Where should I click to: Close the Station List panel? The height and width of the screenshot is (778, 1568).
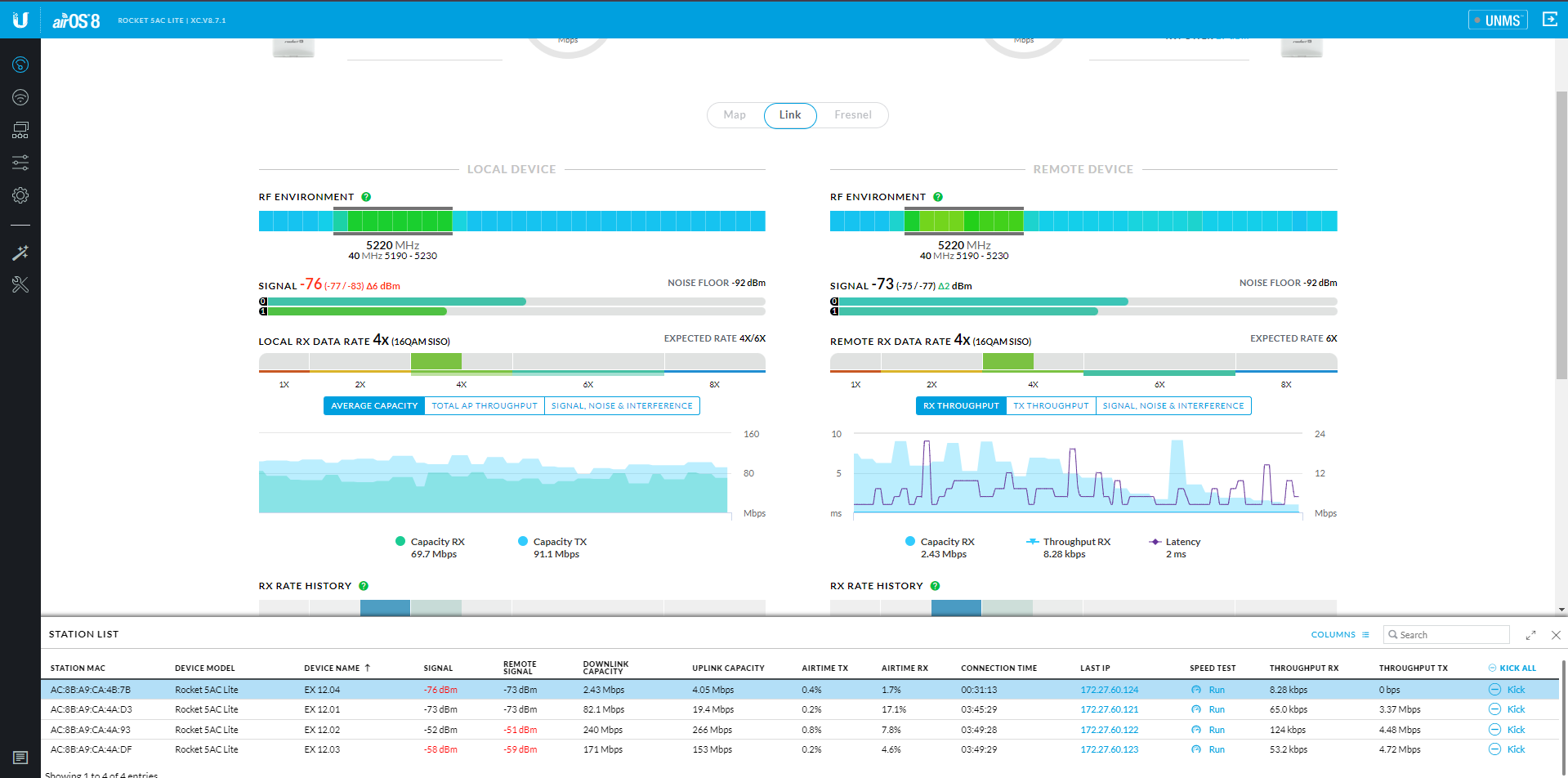click(x=1556, y=635)
